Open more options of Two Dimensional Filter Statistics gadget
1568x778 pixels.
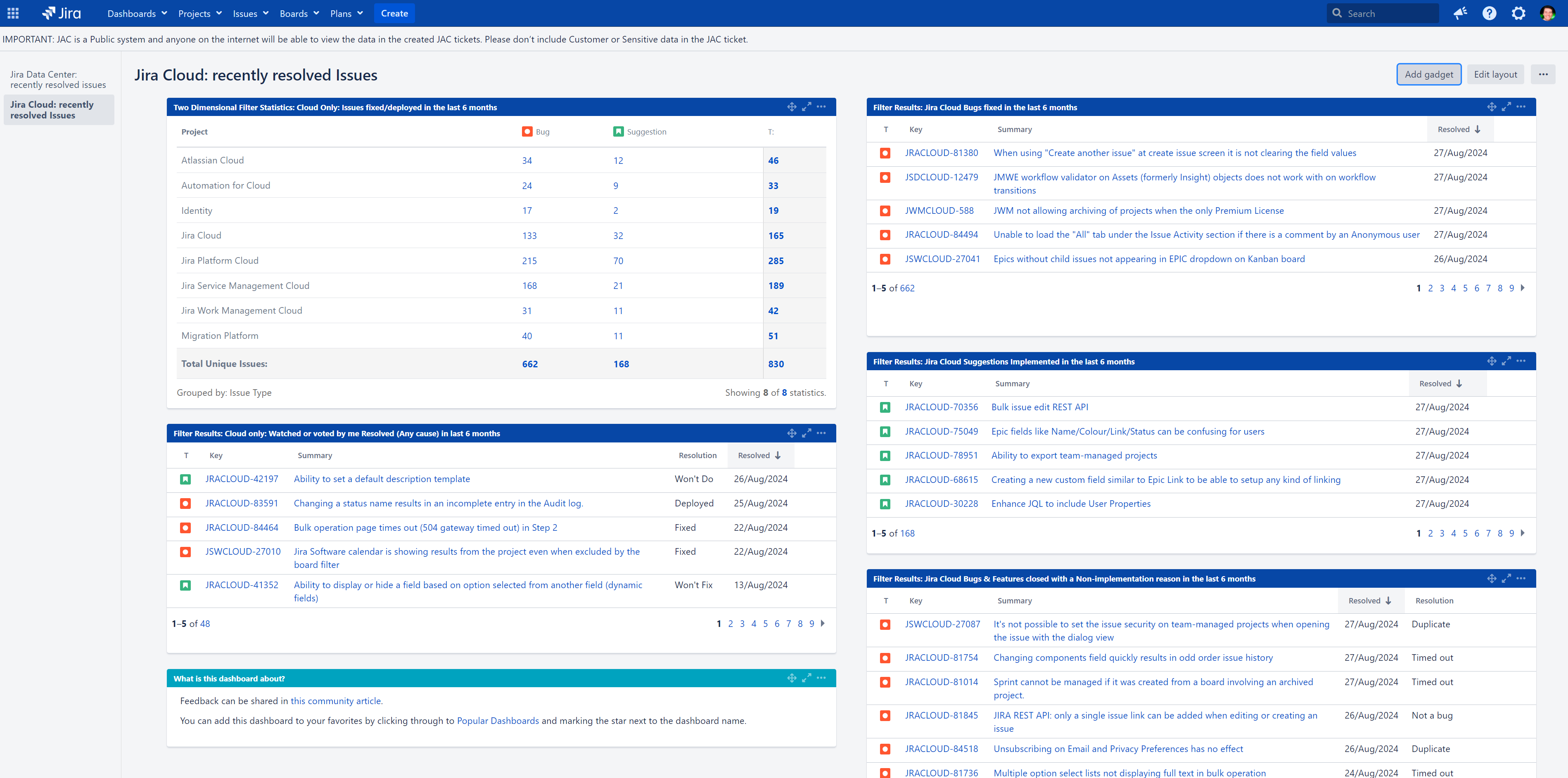pos(821,107)
